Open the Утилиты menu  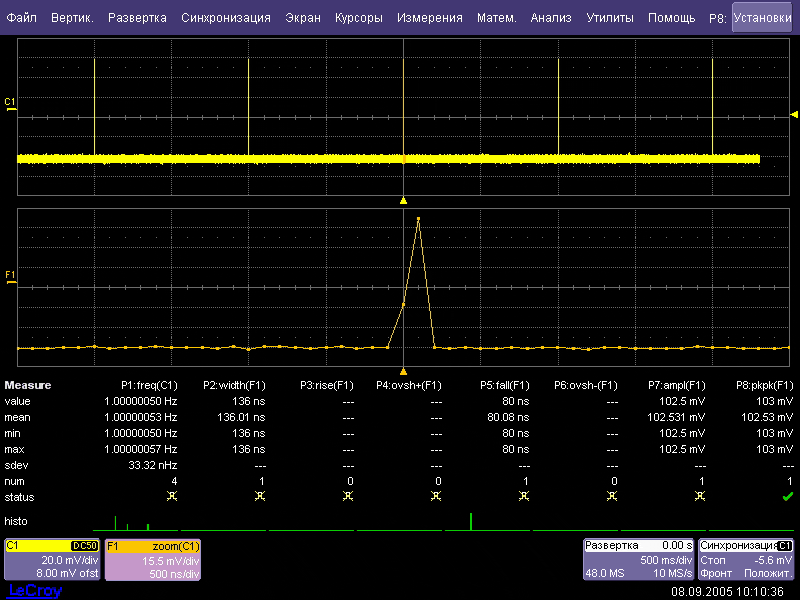coord(609,18)
